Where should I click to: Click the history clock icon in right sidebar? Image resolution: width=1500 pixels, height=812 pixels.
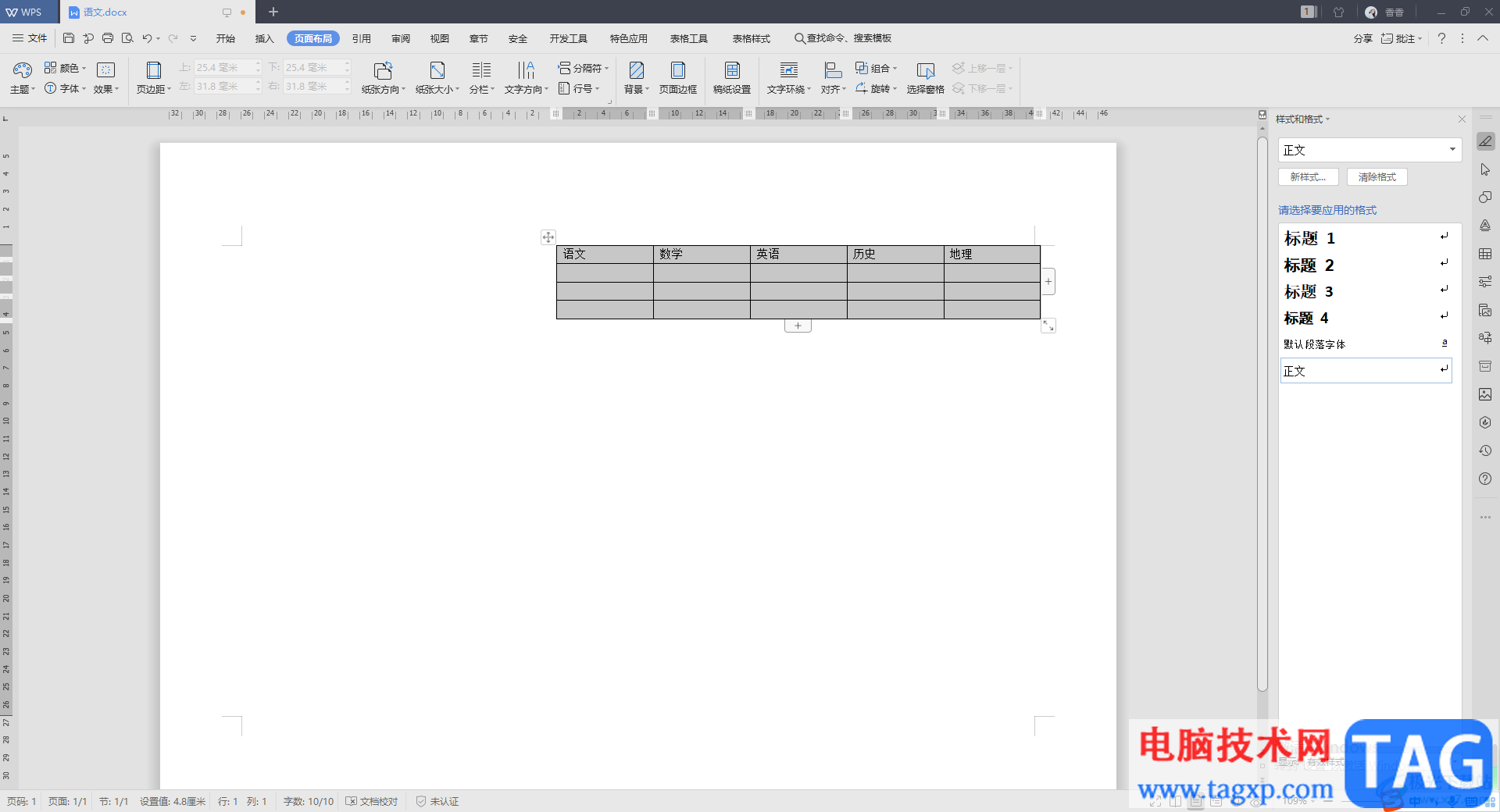pyautogui.click(x=1485, y=451)
